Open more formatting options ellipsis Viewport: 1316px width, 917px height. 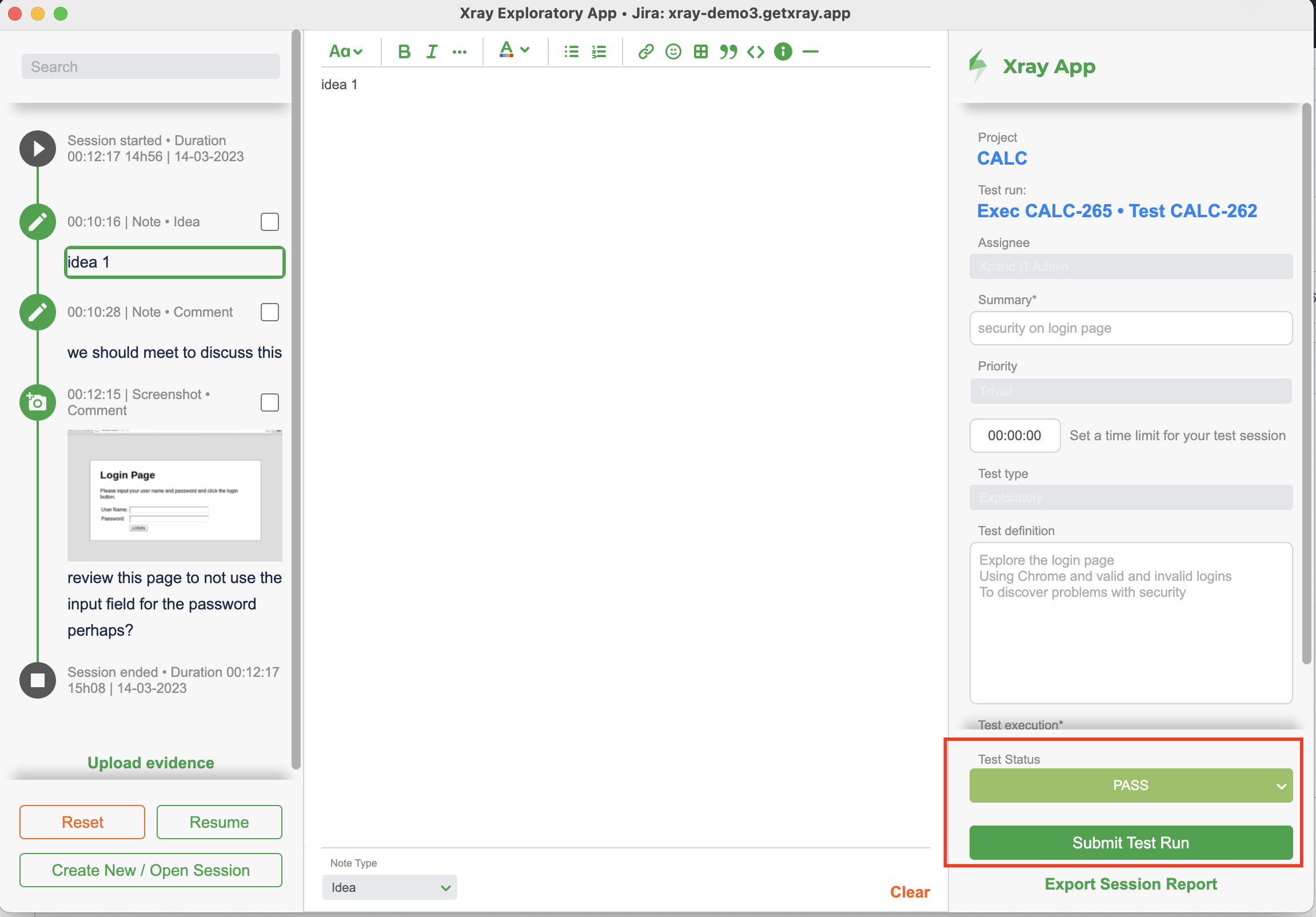click(x=459, y=51)
